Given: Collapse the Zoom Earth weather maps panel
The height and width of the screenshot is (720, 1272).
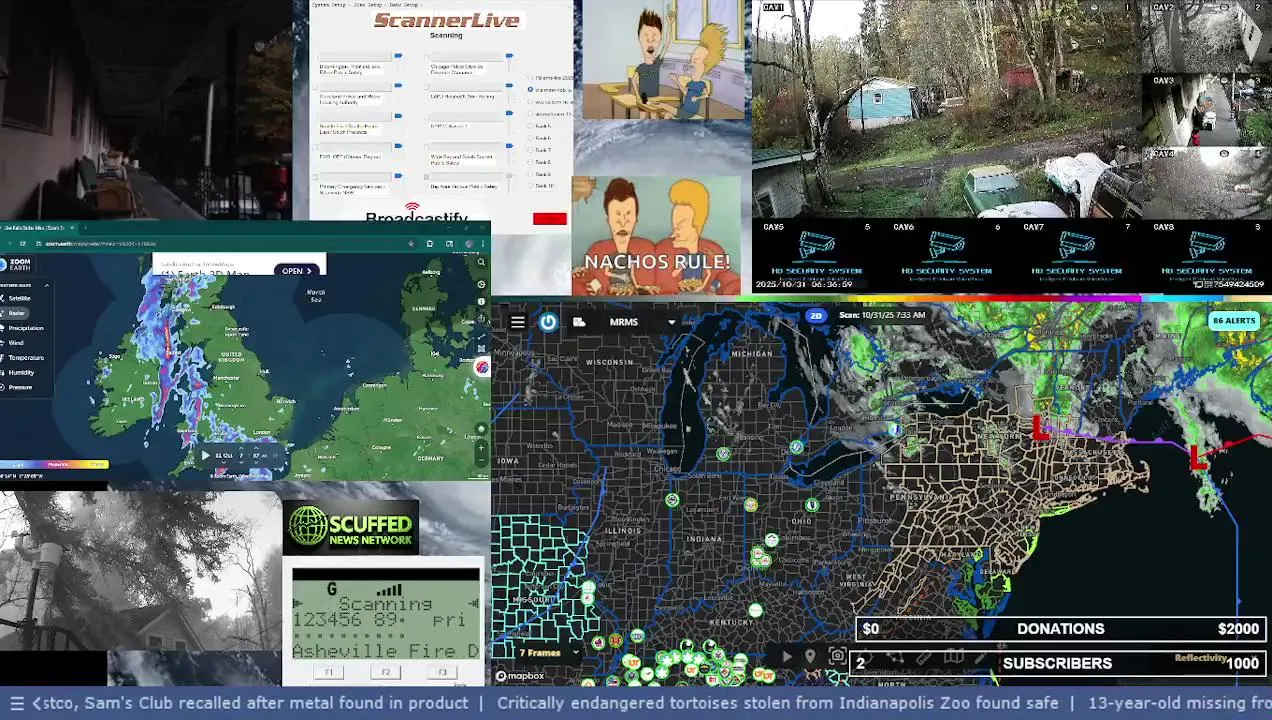Looking at the screenshot, I should 47,285.
